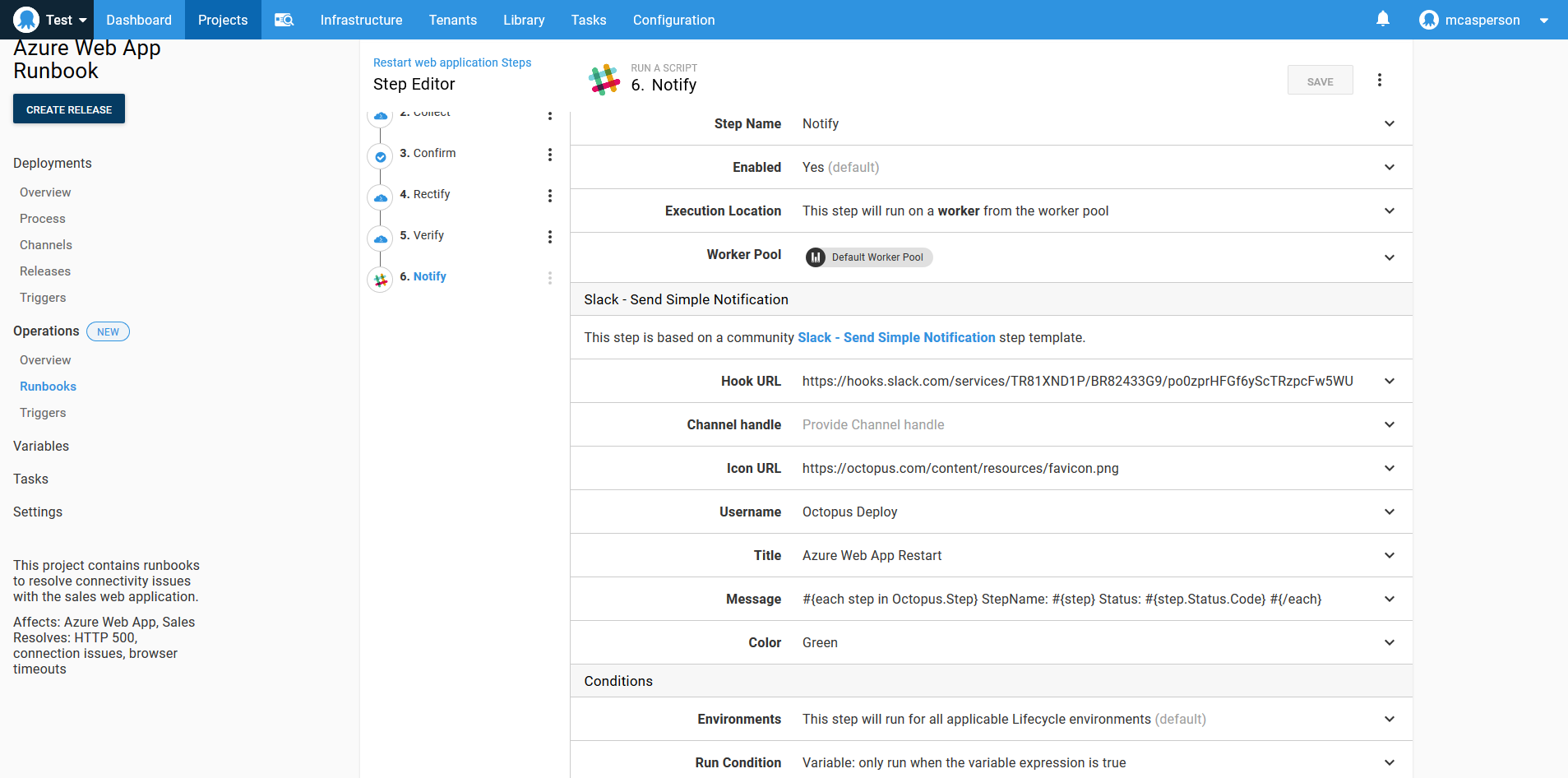
Task: Click the Default Worker Pool chip icon
Action: click(x=815, y=257)
